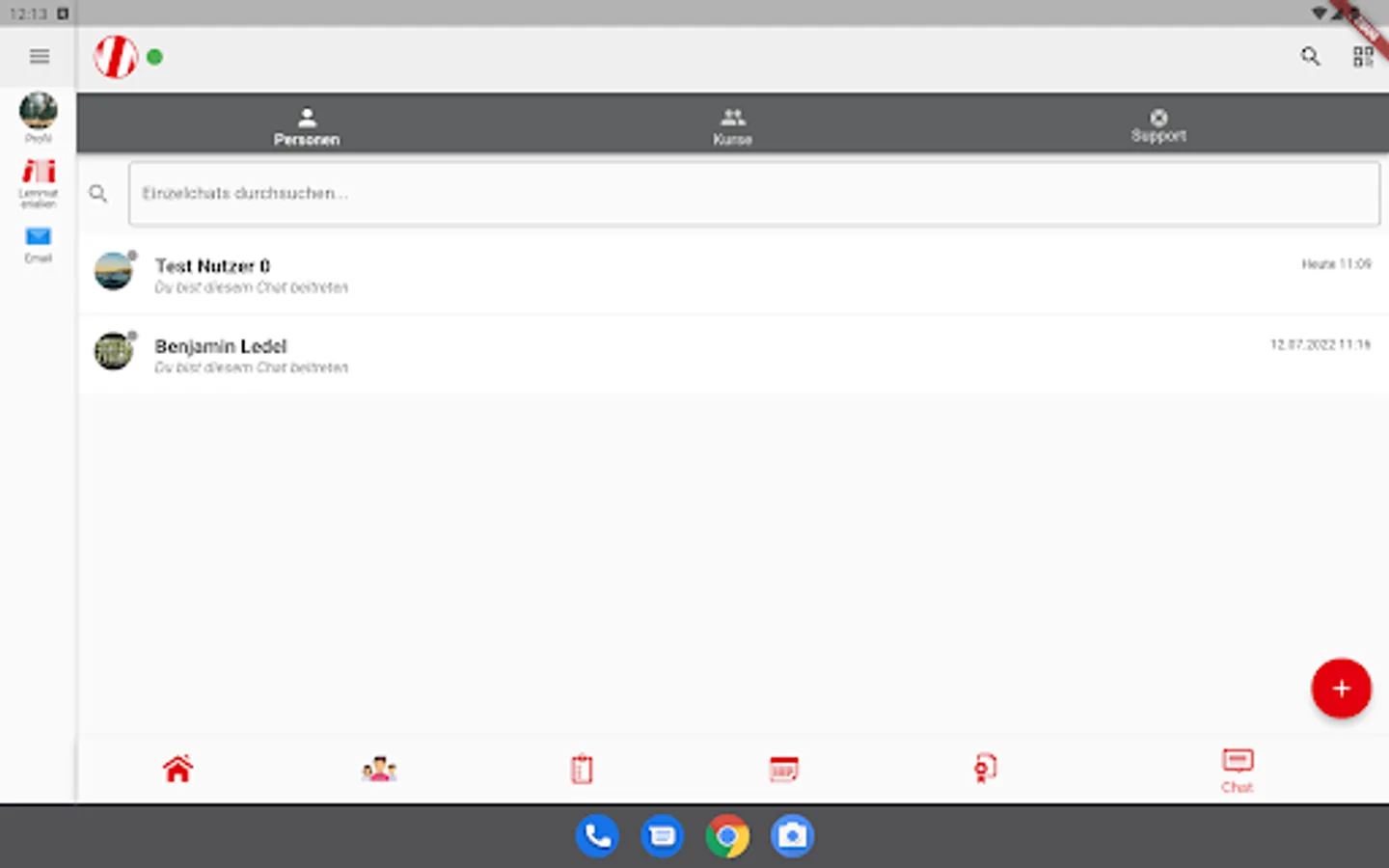Click the magnifier beside chat search field

click(98, 194)
